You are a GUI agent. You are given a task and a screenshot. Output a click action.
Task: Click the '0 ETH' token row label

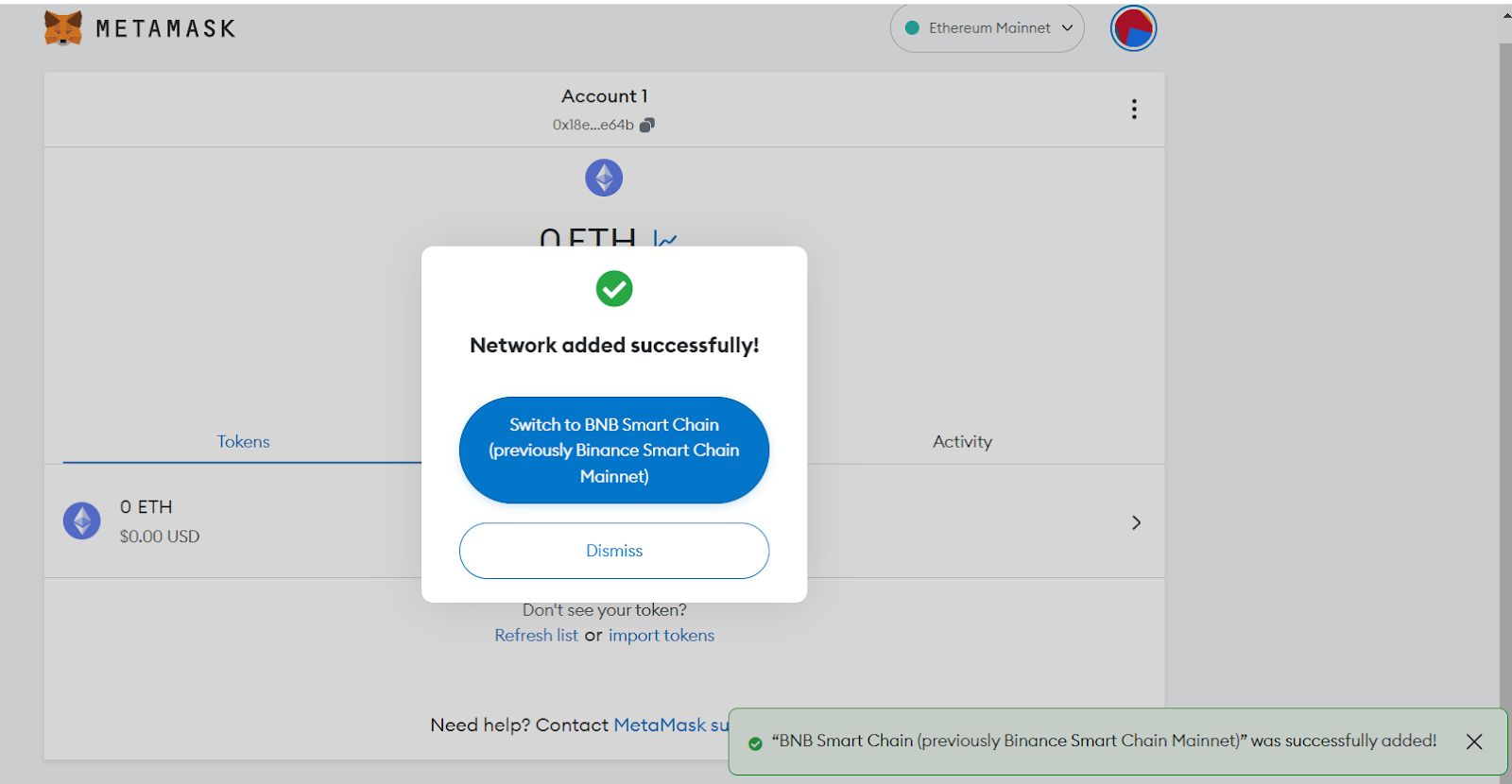tap(146, 507)
